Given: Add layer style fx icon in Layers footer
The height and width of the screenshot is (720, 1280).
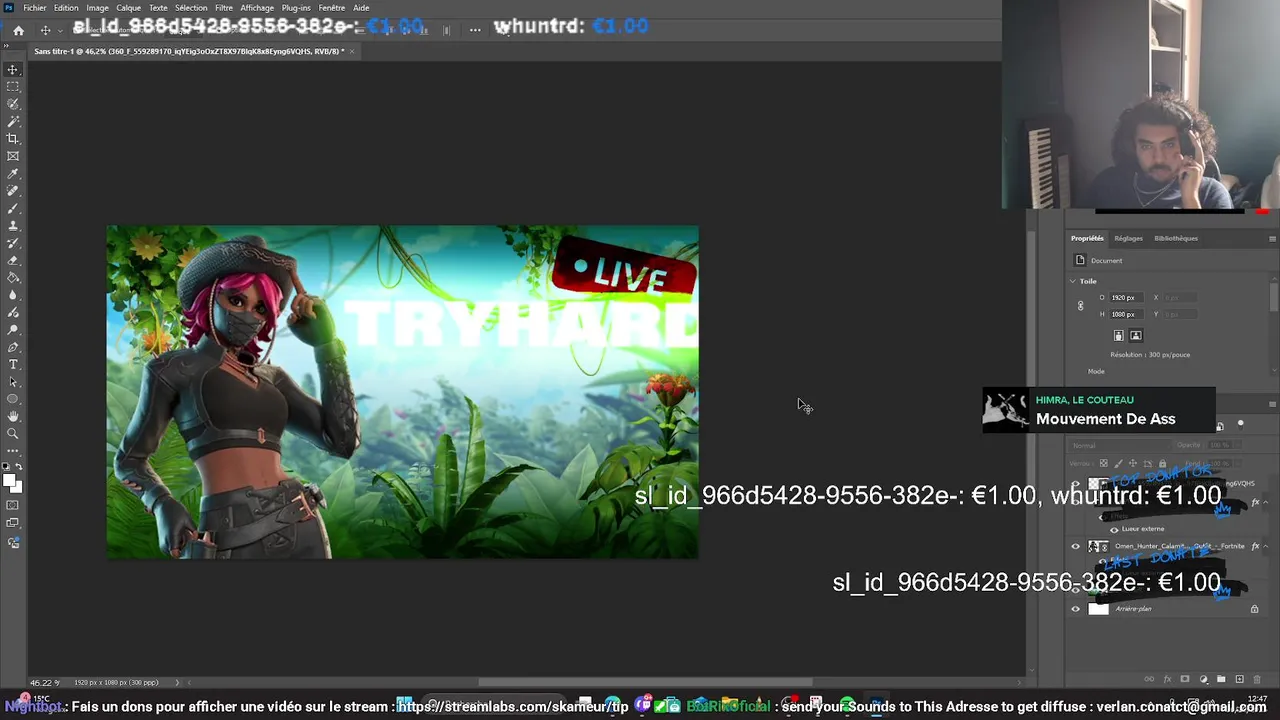Looking at the screenshot, I should [x=1167, y=679].
